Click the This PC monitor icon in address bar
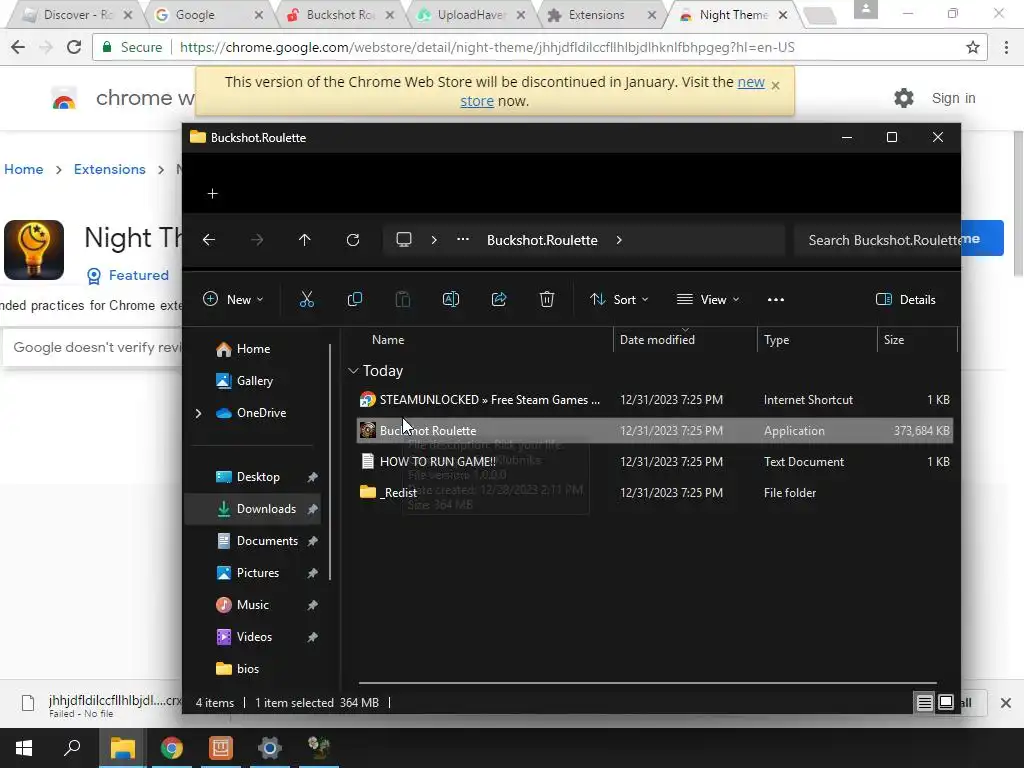 [x=404, y=240]
